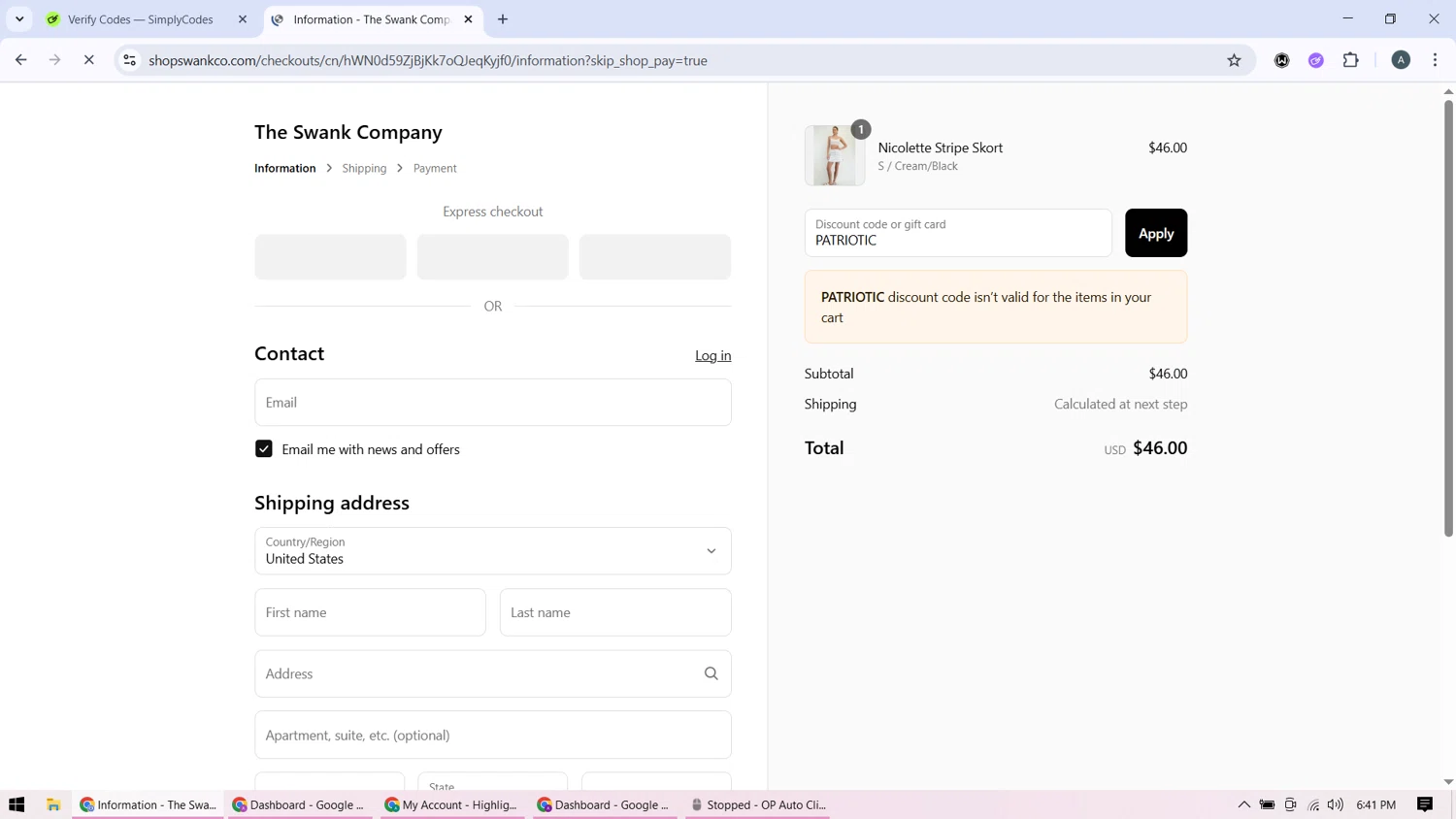Open Wi-Fi network tray icon
Viewport: 1456px width, 819px height.
[1313, 804]
